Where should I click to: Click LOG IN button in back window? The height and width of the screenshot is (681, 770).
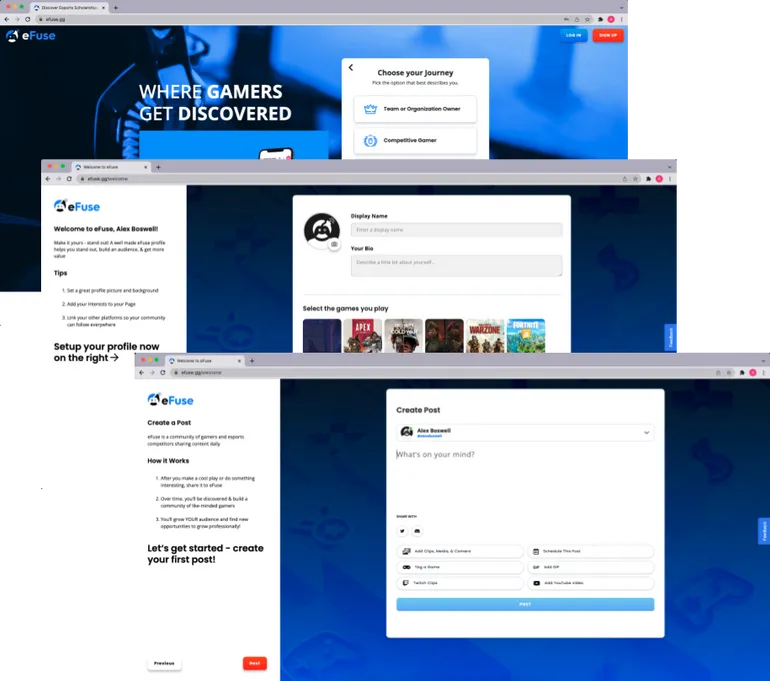pos(573,35)
